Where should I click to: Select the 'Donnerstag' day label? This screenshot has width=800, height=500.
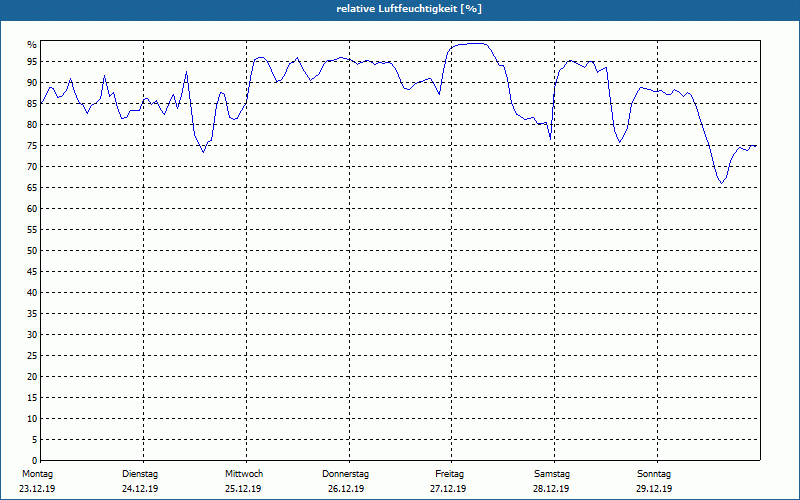pos(345,474)
